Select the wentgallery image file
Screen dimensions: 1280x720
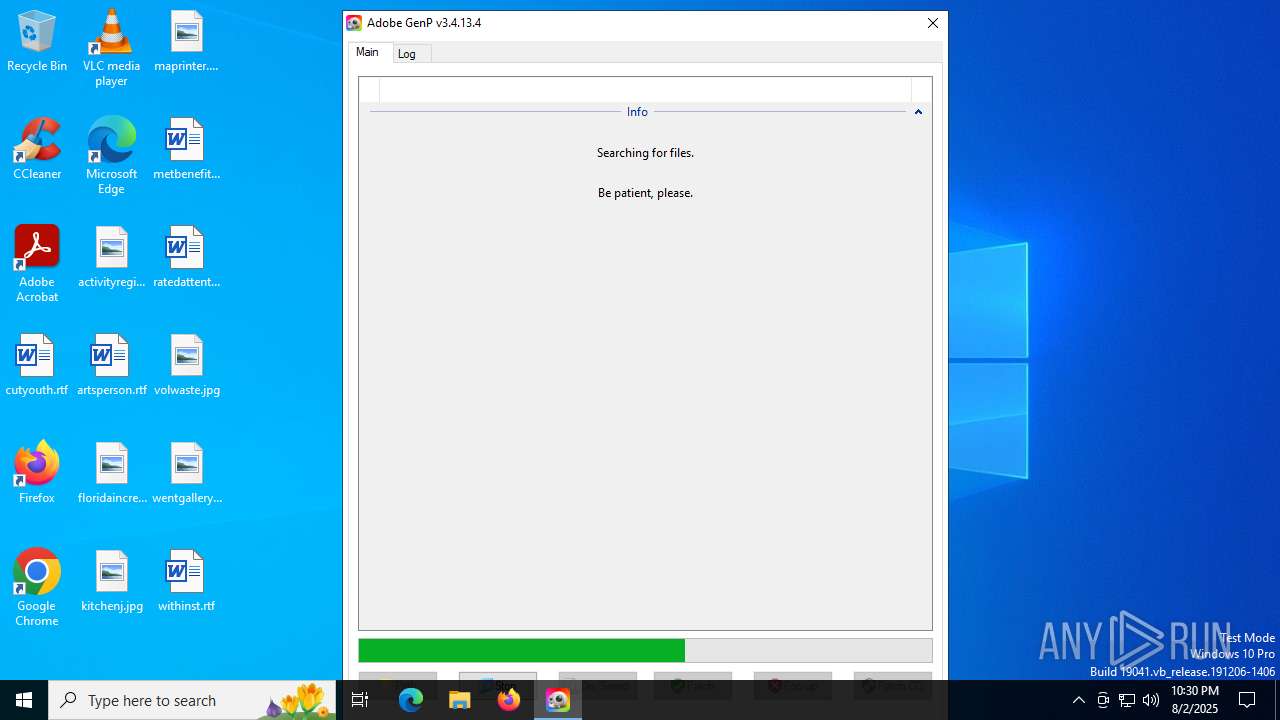click(186, 474)
